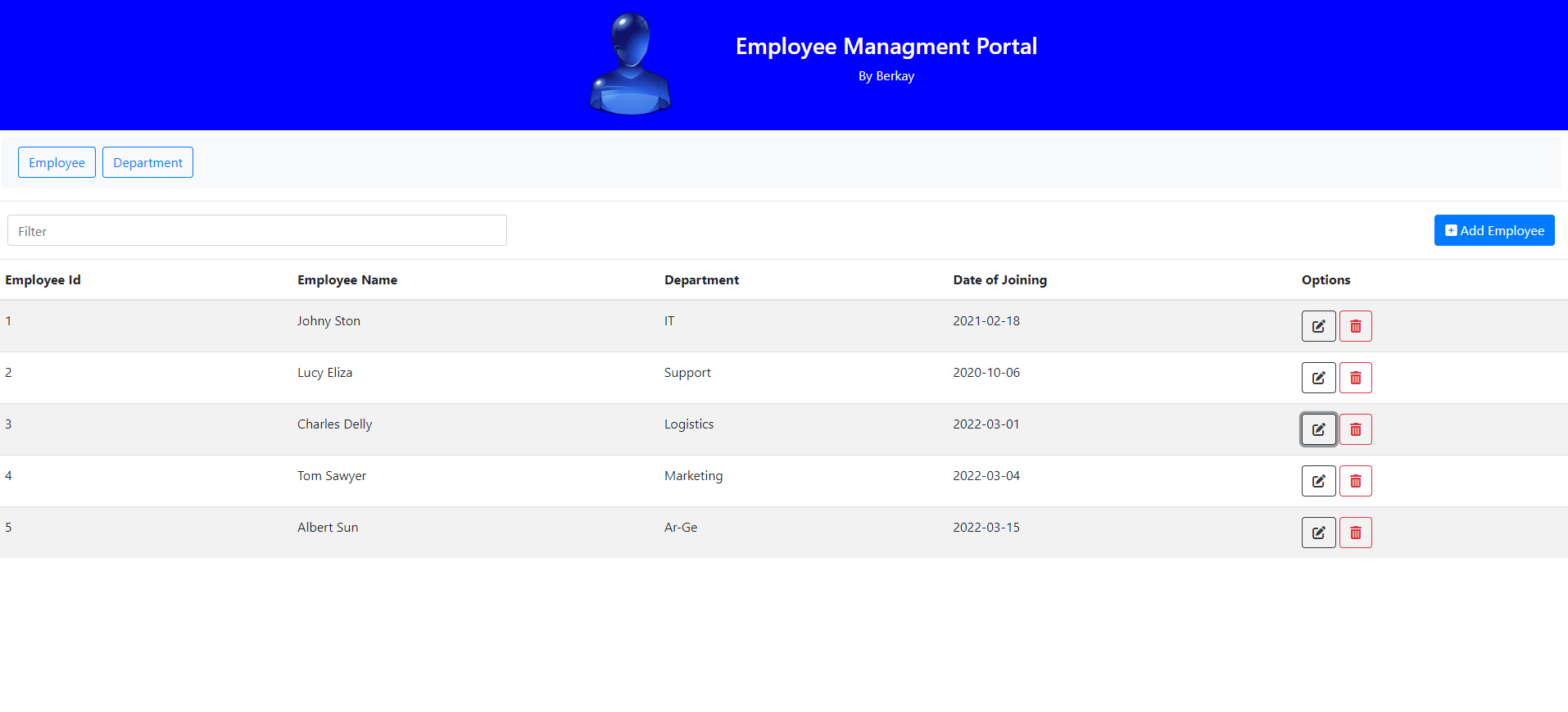Delete employee Albert Sun
The height and width of the screenshot is (712, 1568).
(1355, 533)
